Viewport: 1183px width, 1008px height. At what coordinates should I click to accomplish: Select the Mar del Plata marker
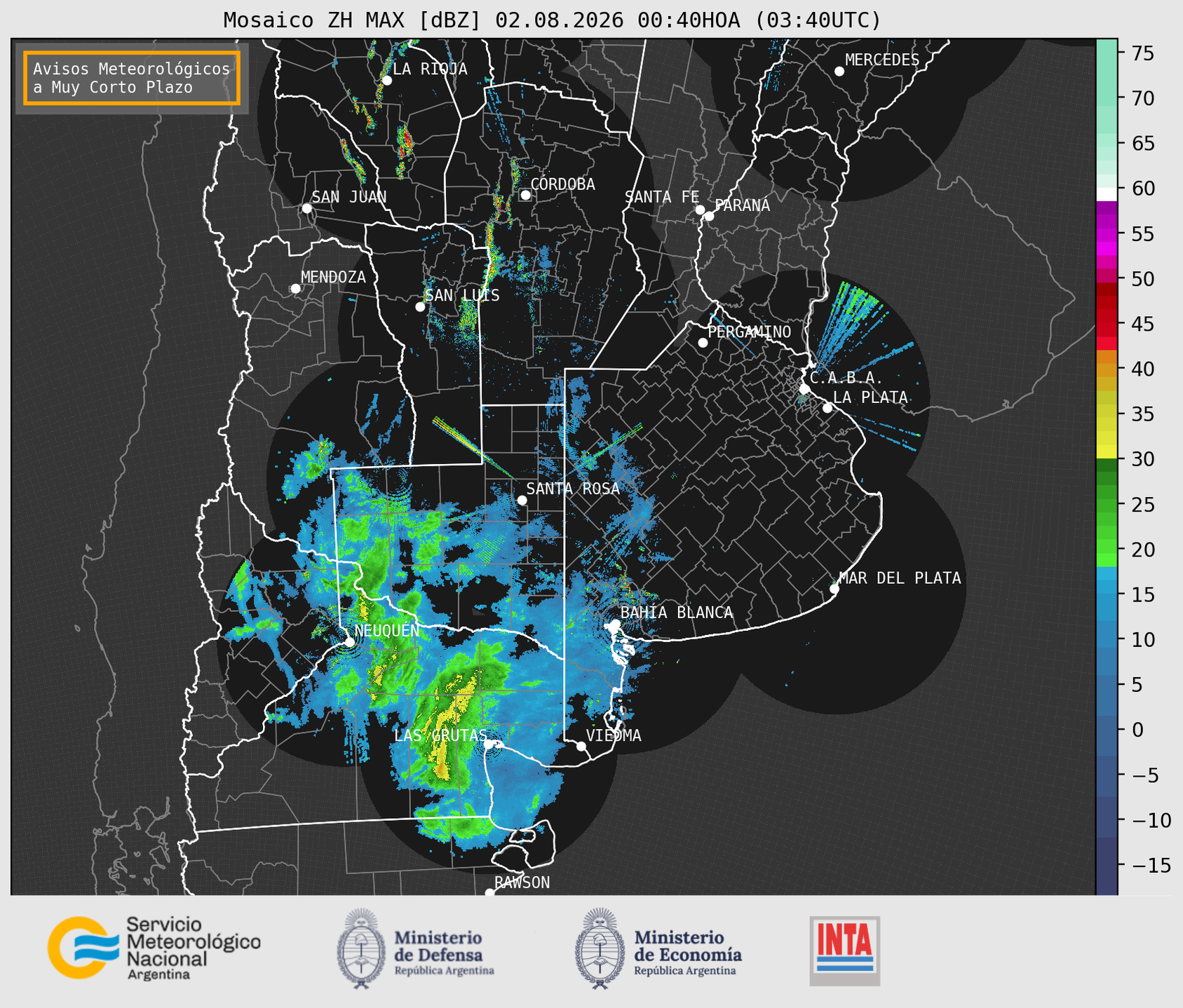click(x=834, y=589)
